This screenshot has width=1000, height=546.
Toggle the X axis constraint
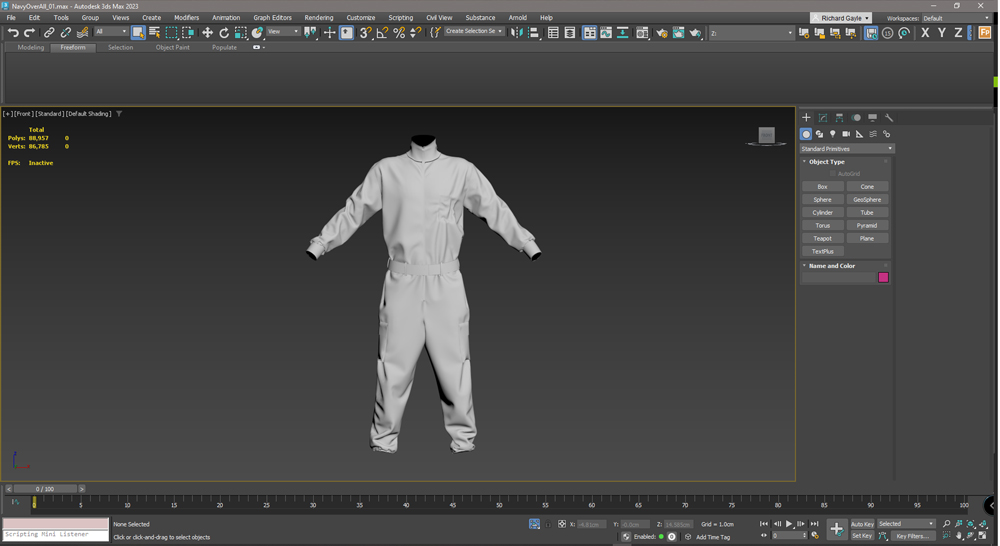tap(925, 33)
